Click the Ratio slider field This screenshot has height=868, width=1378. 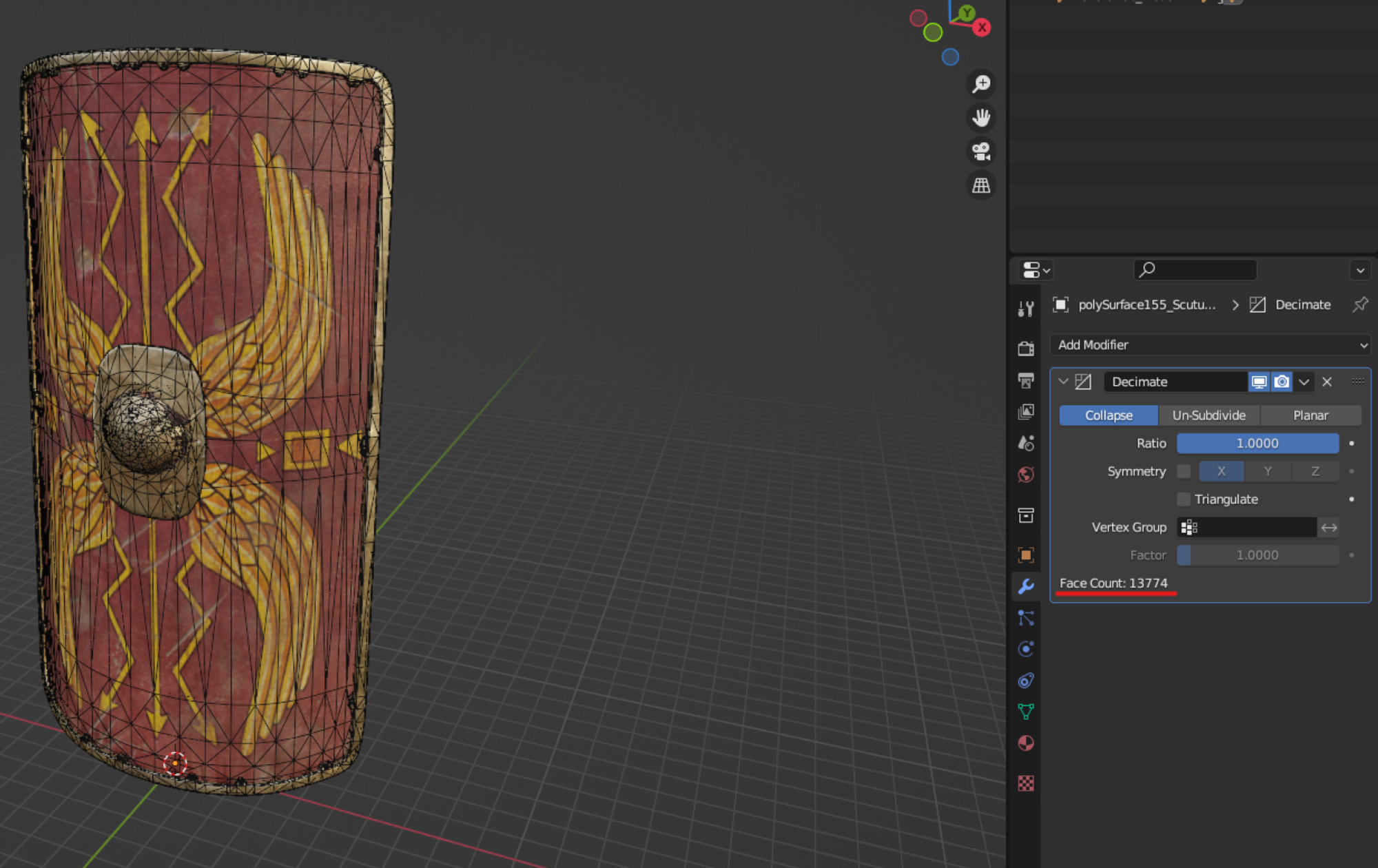(1257, 444)
